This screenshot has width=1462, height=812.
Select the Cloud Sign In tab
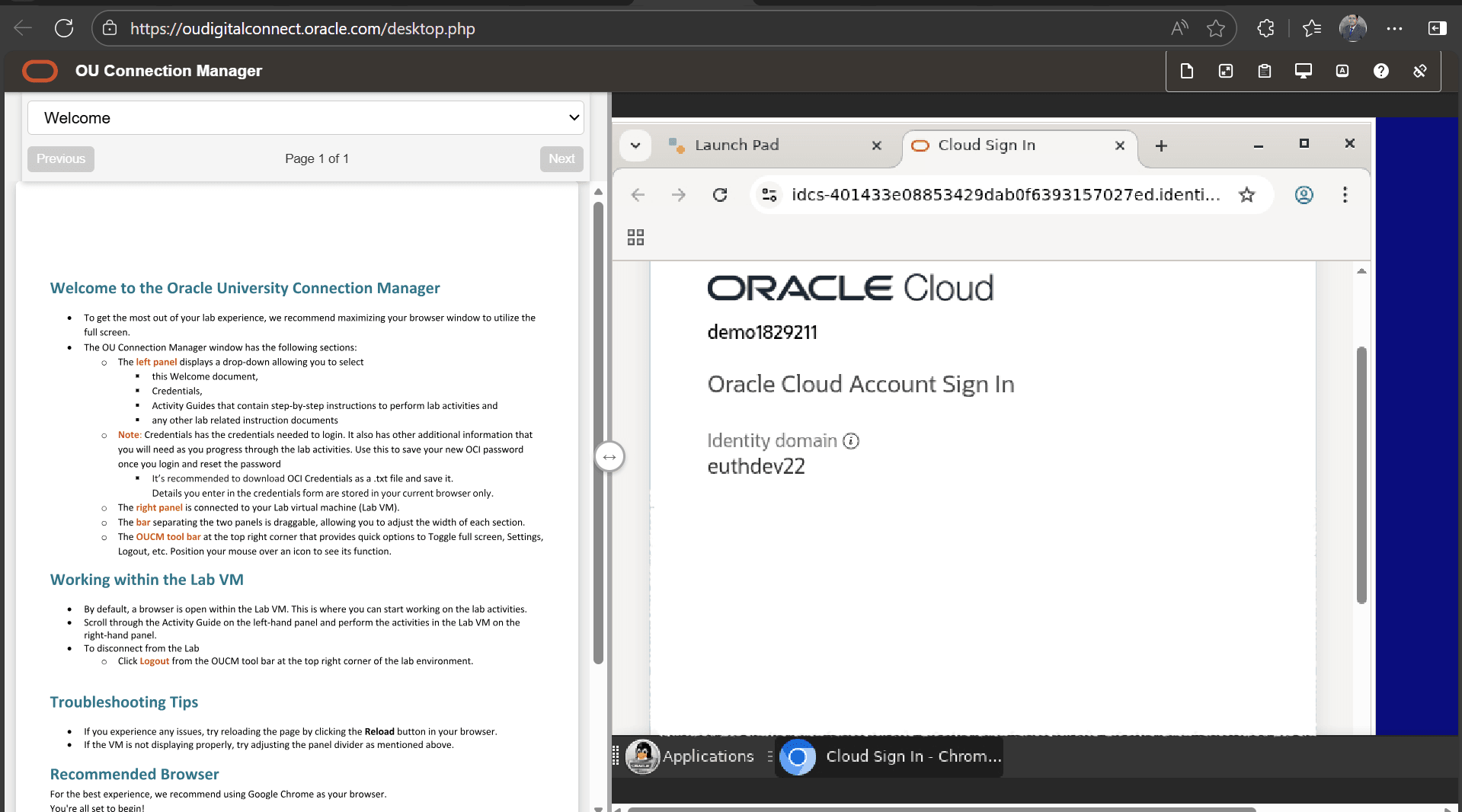1019,145
